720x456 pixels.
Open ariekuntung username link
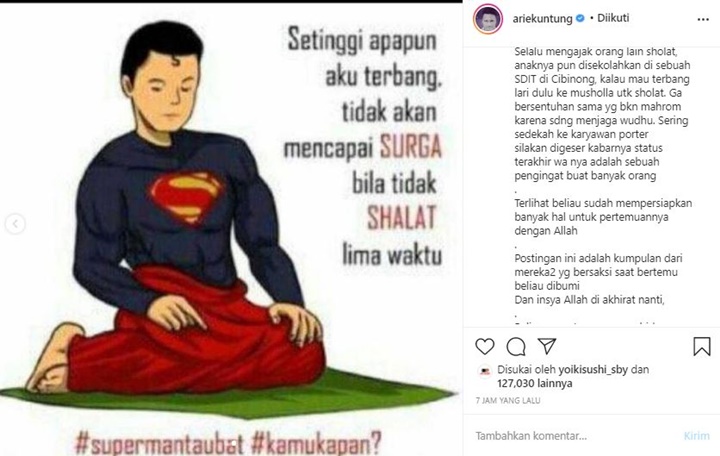click(542, 19)
